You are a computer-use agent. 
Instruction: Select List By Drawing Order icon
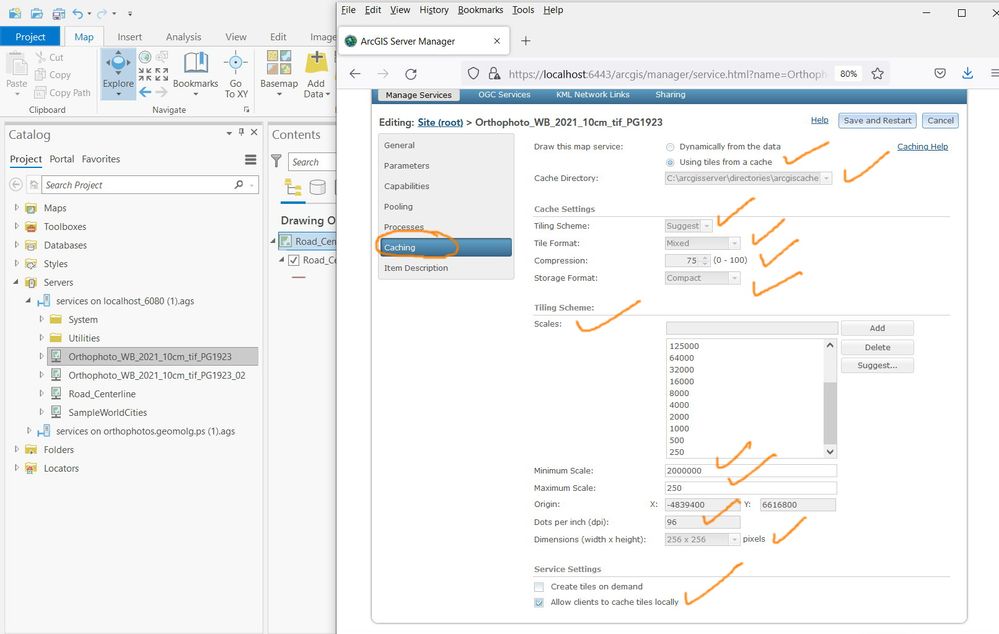pos(293,187)
